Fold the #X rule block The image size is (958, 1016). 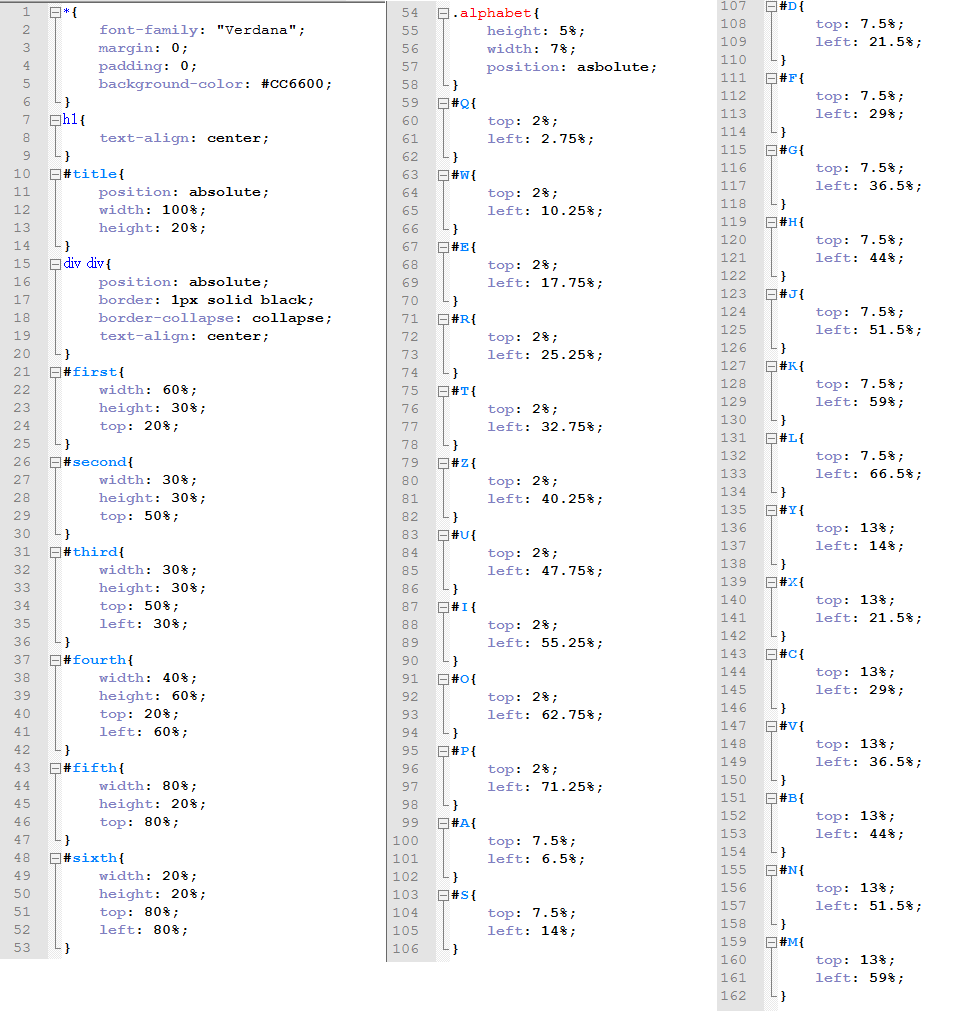click(x=771, y=582)
